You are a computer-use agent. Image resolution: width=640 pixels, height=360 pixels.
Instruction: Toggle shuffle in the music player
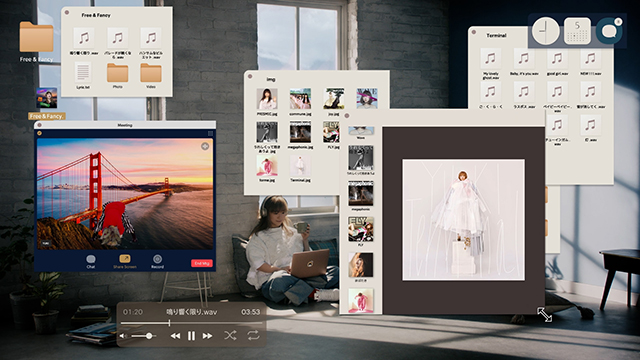click(230, 336)
